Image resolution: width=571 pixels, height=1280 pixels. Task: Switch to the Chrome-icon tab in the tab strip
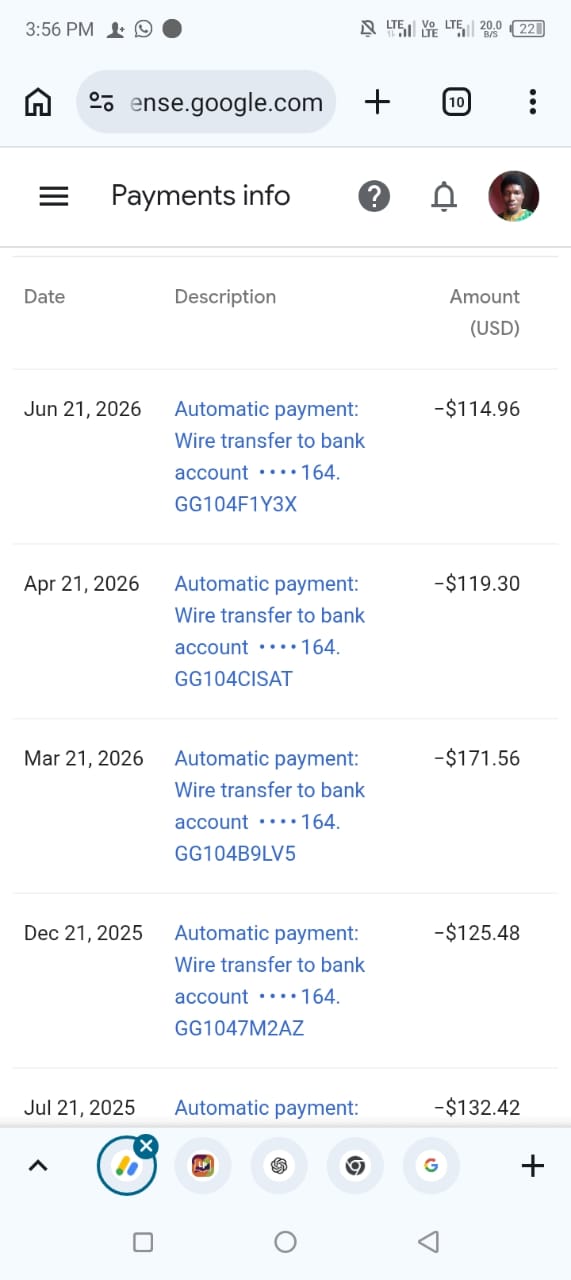[x=355, y=1166]
